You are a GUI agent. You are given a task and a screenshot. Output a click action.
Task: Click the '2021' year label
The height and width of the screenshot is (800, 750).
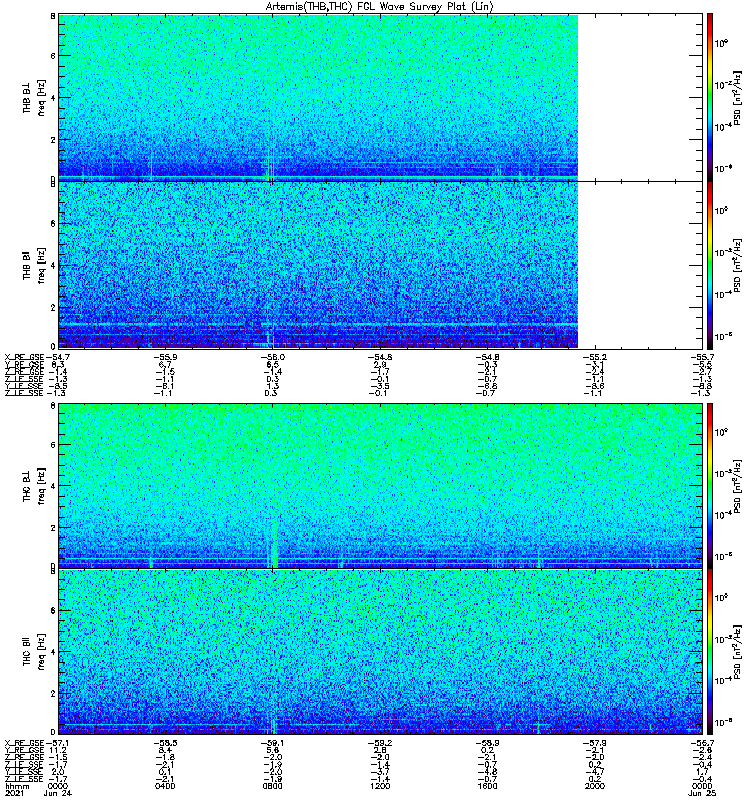point(15,793)
